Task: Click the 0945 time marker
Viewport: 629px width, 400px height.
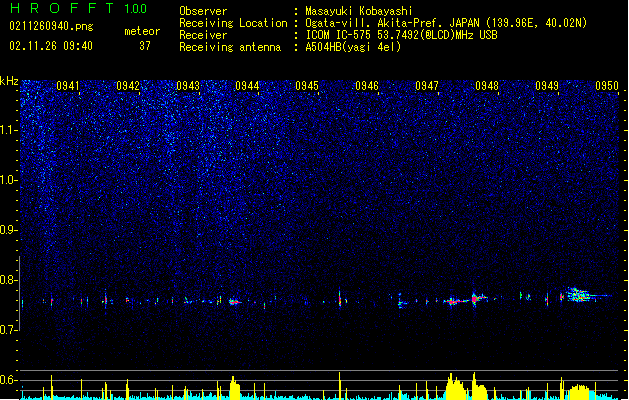Action: 307,86
